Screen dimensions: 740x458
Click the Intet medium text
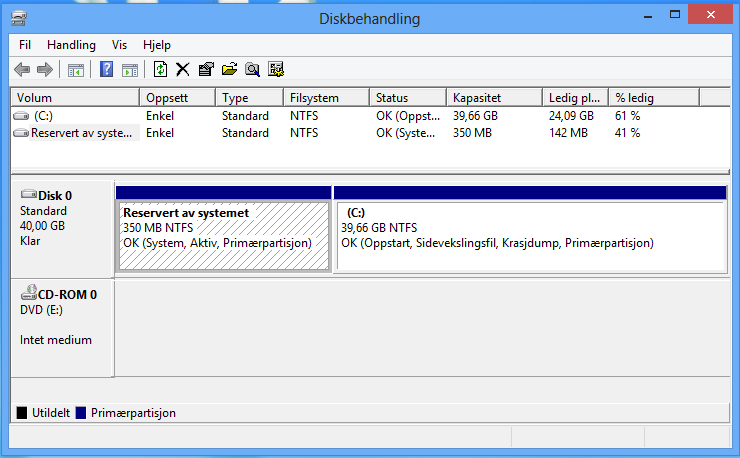tap(56, 340)
